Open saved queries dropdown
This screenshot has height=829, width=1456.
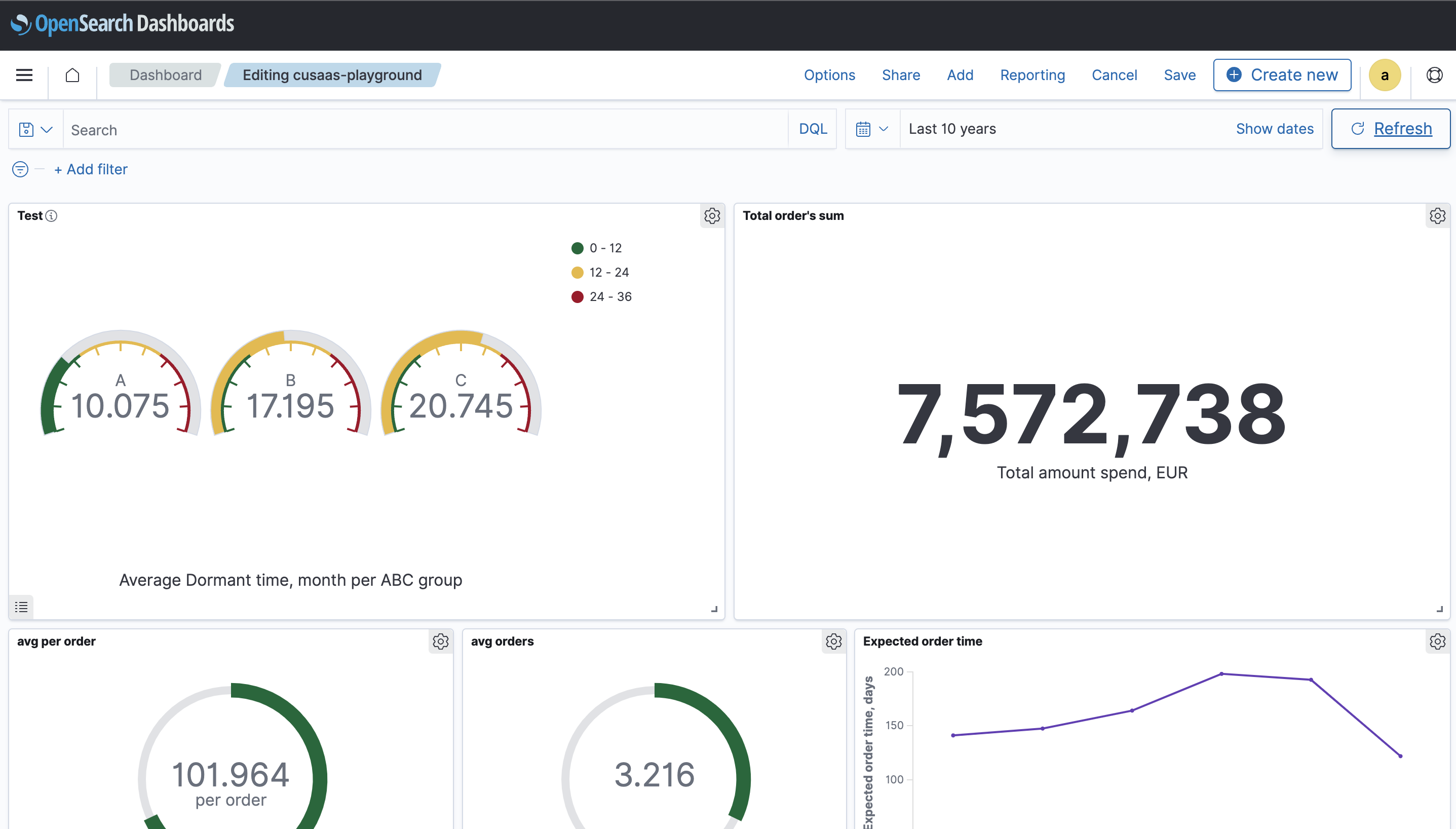tap(36, 130)
